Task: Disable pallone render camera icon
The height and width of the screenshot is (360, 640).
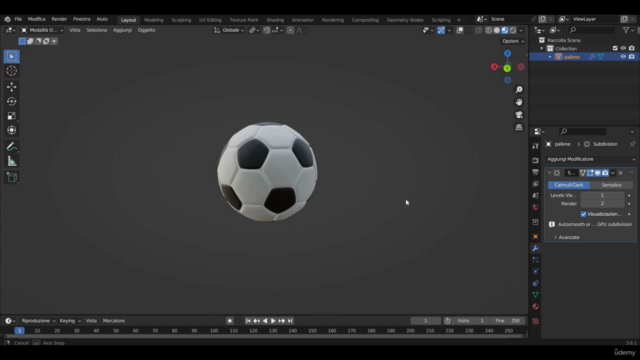Action: point(631,57)
